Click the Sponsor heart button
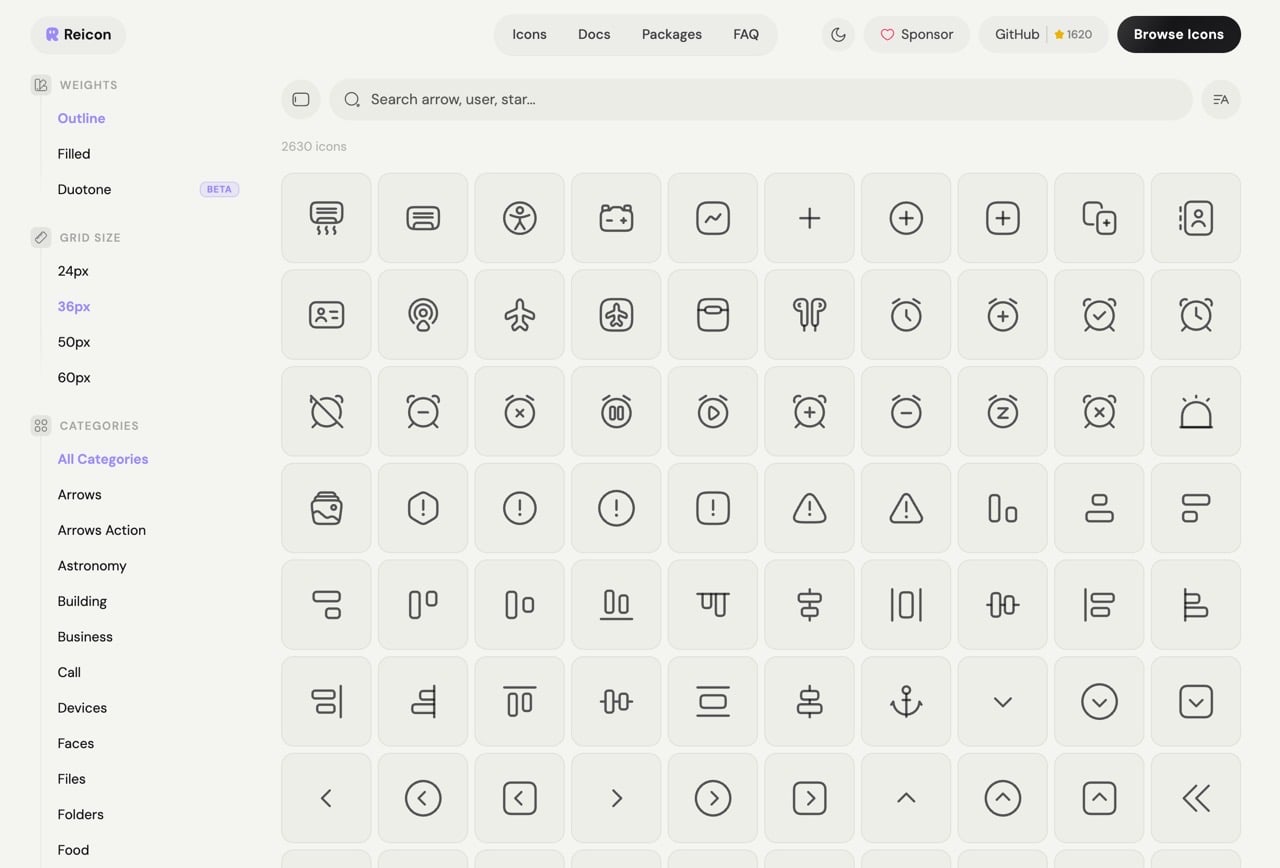This screenshot has height=868, width=1280. [x=917, y=34]
